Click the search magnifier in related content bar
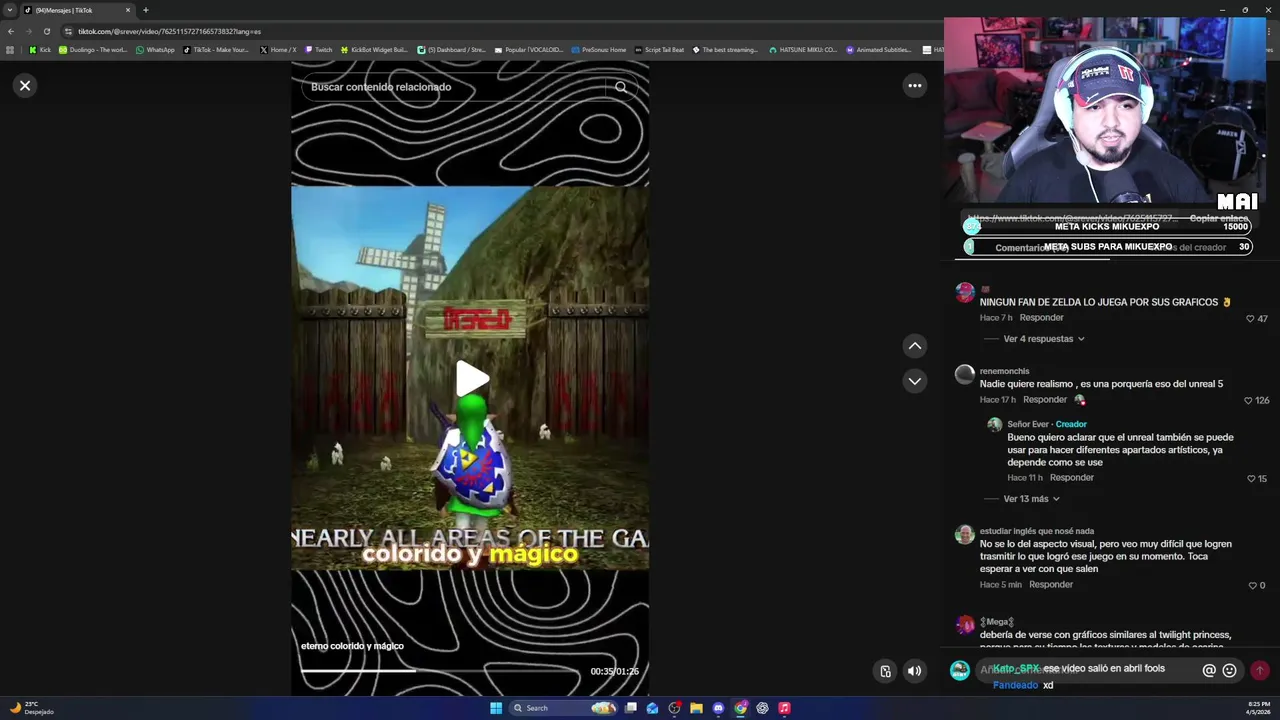The image size is (1280, 720). click(x=621, y=87)
